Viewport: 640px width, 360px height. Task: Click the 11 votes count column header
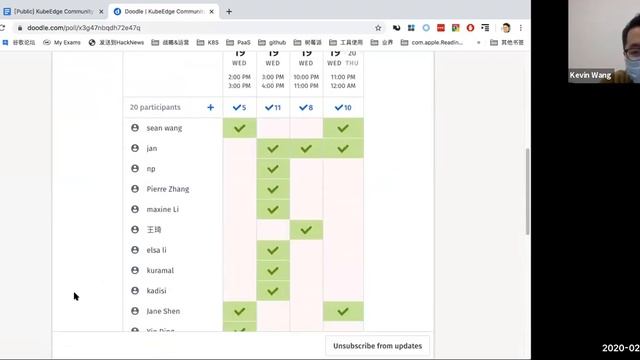pyautogui.click(x=273, y=108)
